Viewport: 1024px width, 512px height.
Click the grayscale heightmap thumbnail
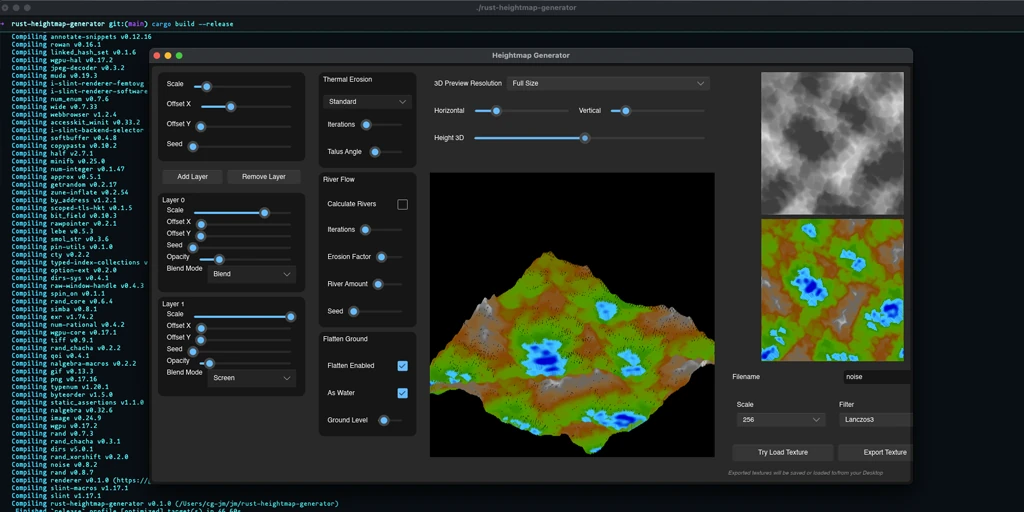coord(833,143)
